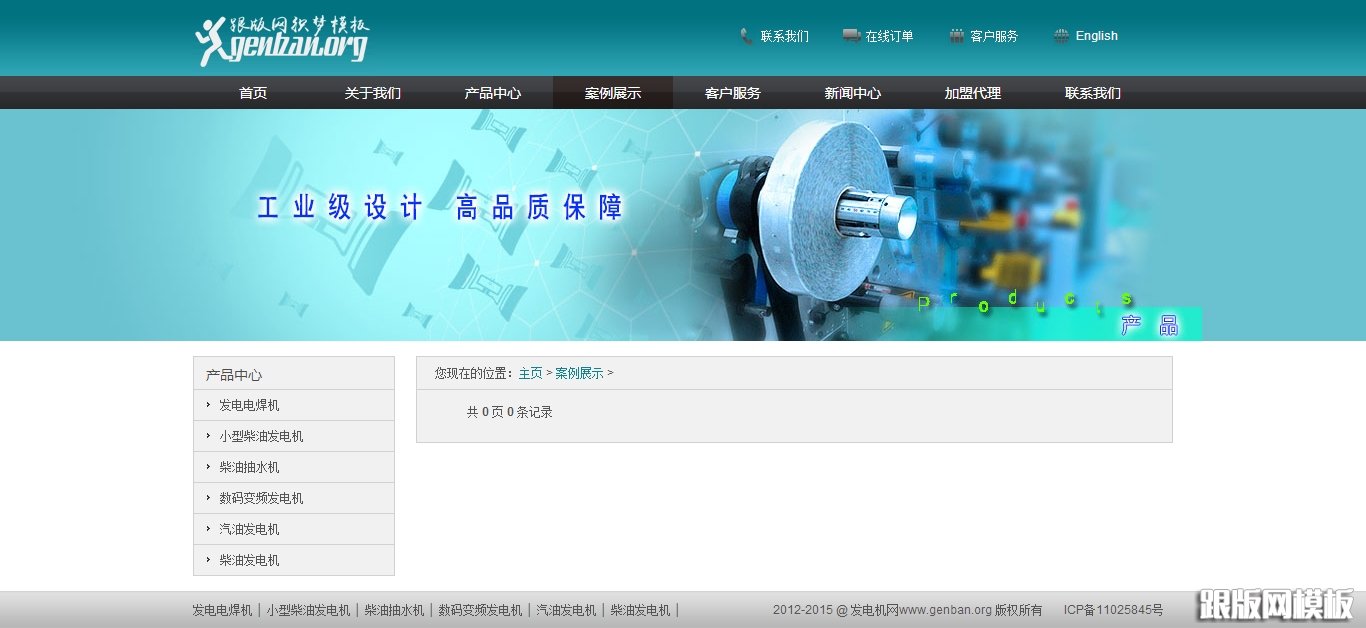Open 加盟代理 in the navigation bar
Screen dimensions: 1366x628
tap(973, 93)
